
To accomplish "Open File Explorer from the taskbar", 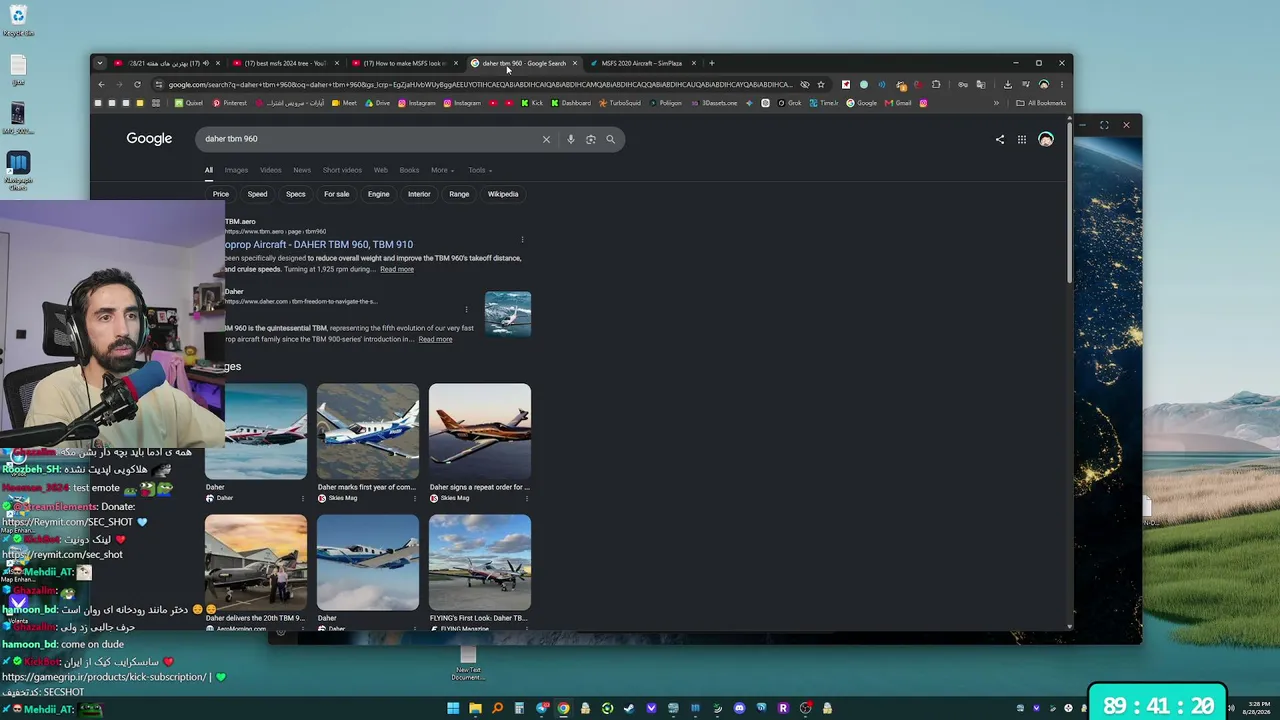I will point(475,708).
